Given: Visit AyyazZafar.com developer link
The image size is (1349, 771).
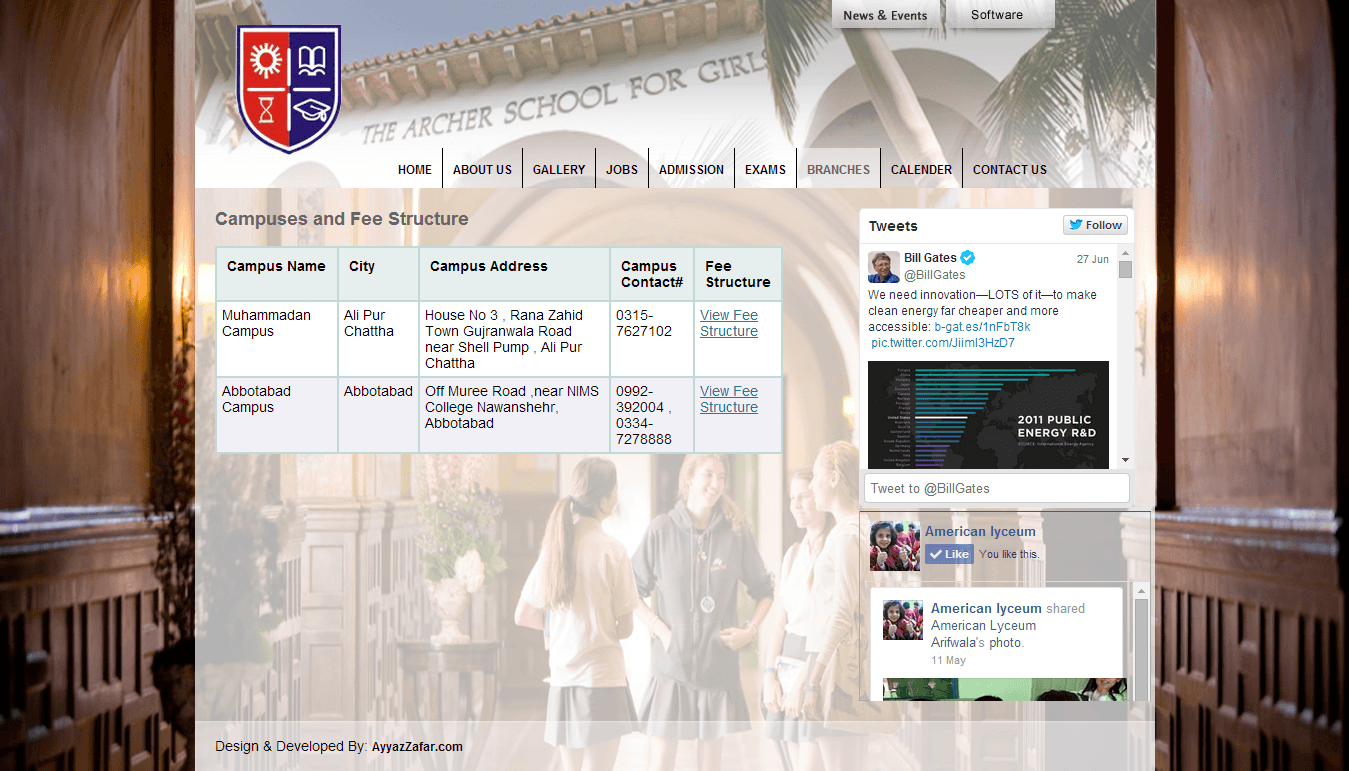Looking at the screenshot, I should click(x=417, y=747).
